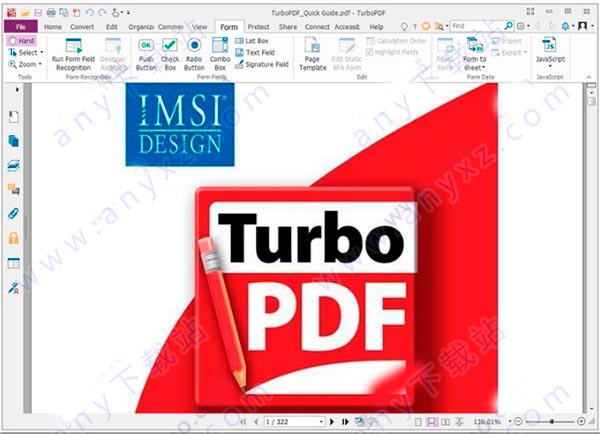Open the Layers panel in left sidebar
Image resolution: width=600 pixels, height=434 pixels.
click(14, 165)
